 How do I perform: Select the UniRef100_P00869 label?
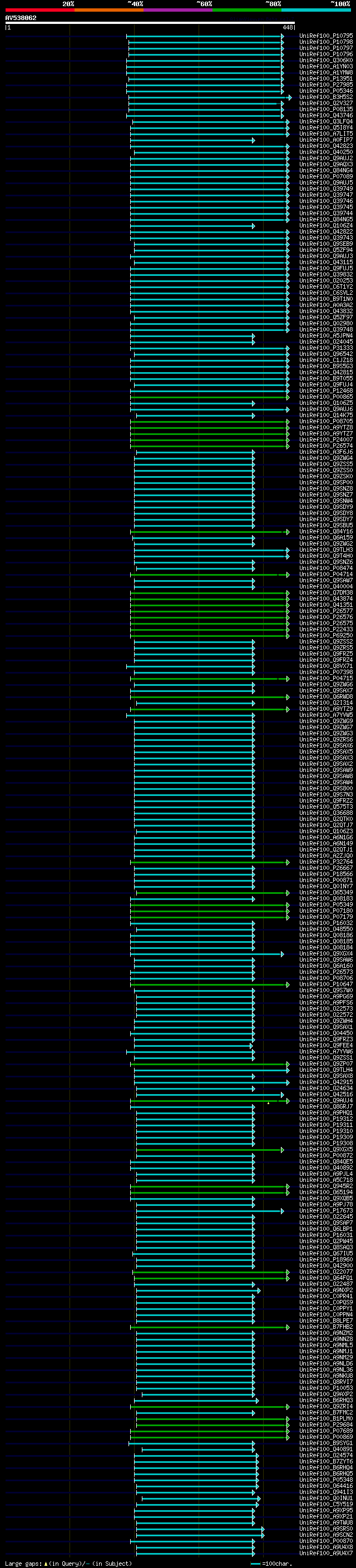click(326, 1437)
